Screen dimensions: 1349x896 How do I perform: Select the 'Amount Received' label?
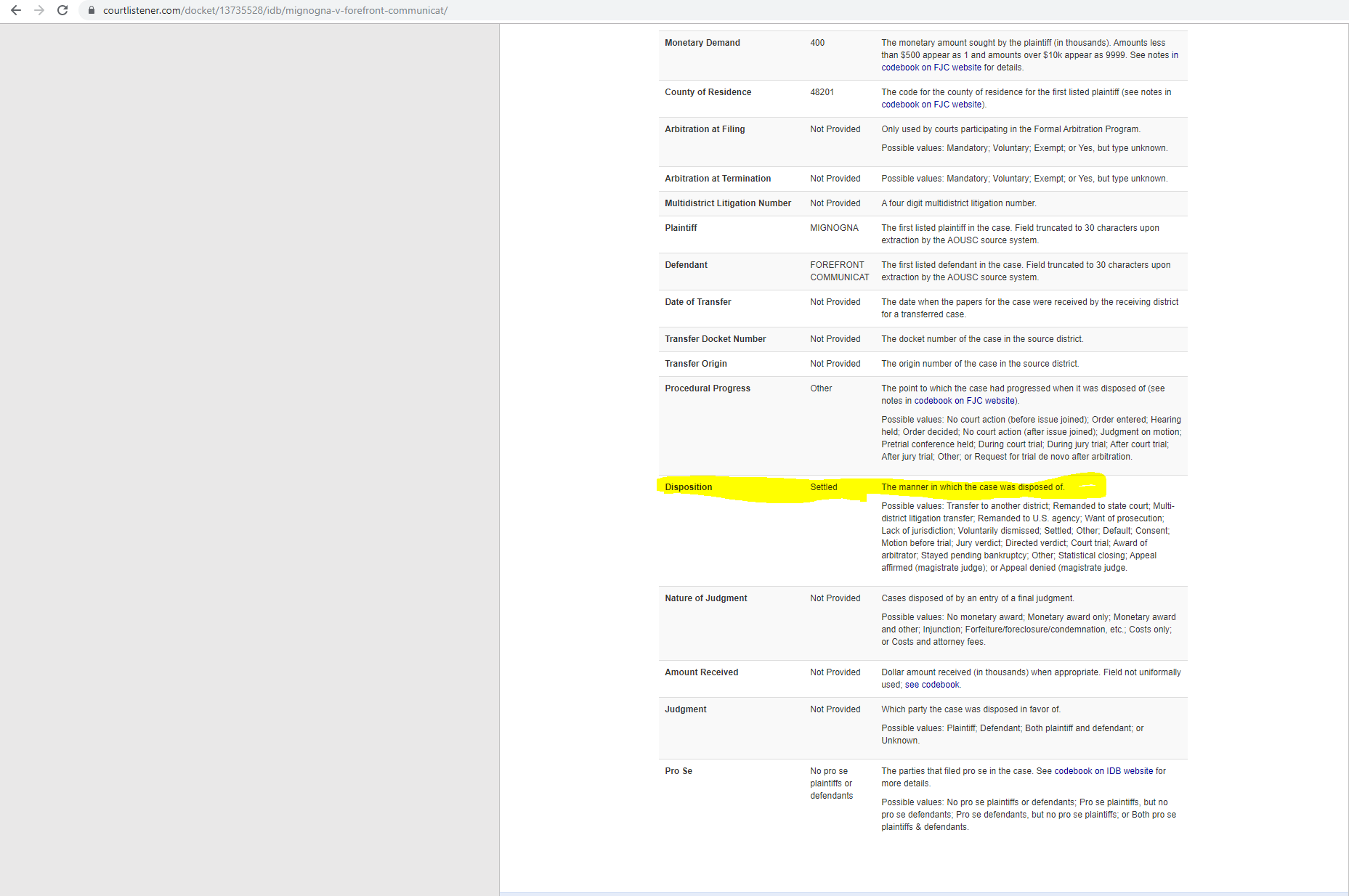702,672
